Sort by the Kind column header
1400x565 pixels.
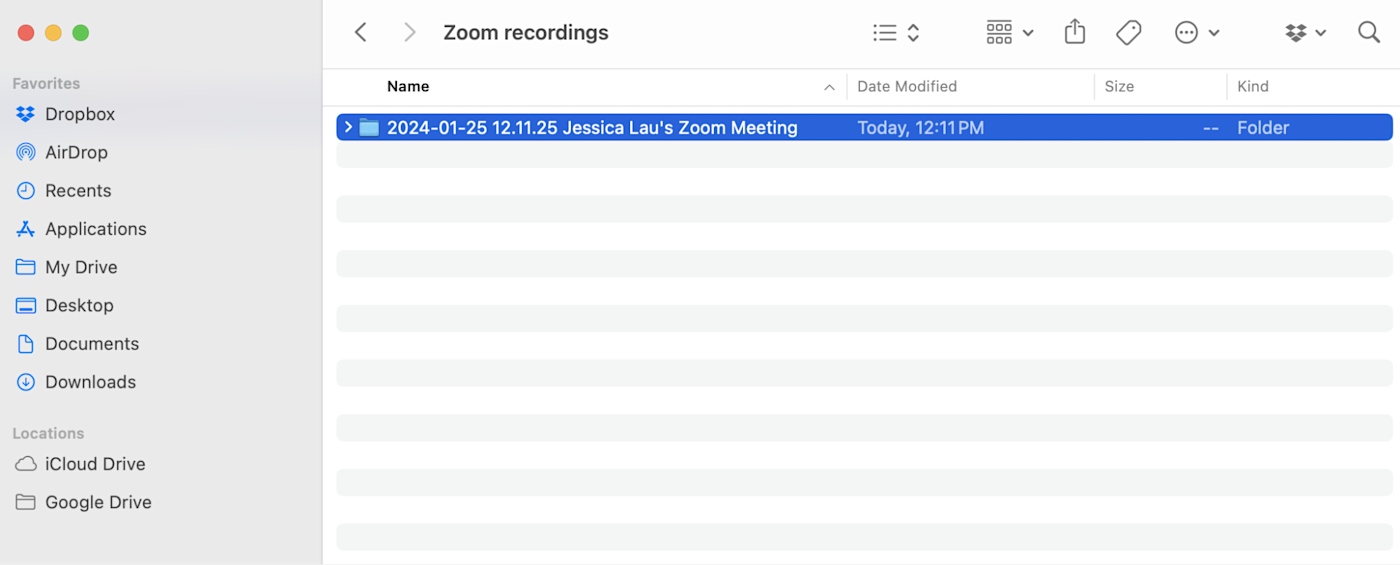pyautogui.click(x=1253, y=86)
